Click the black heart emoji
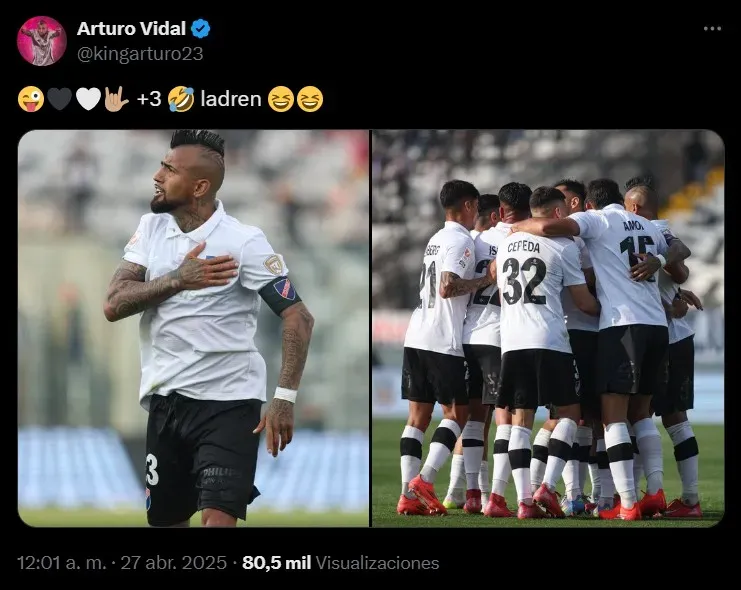Viewport: 741px width, 590px height. pos(60,99)
